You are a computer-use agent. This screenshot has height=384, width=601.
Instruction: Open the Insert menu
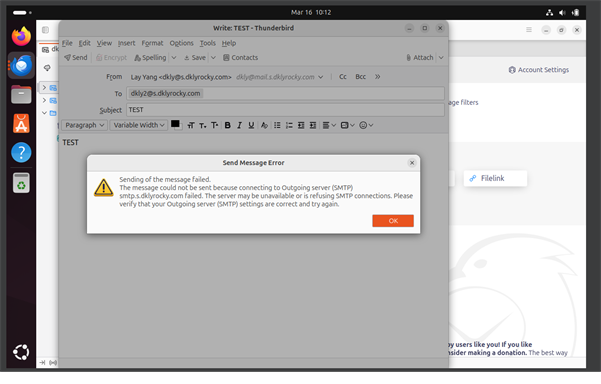[126, 43]
